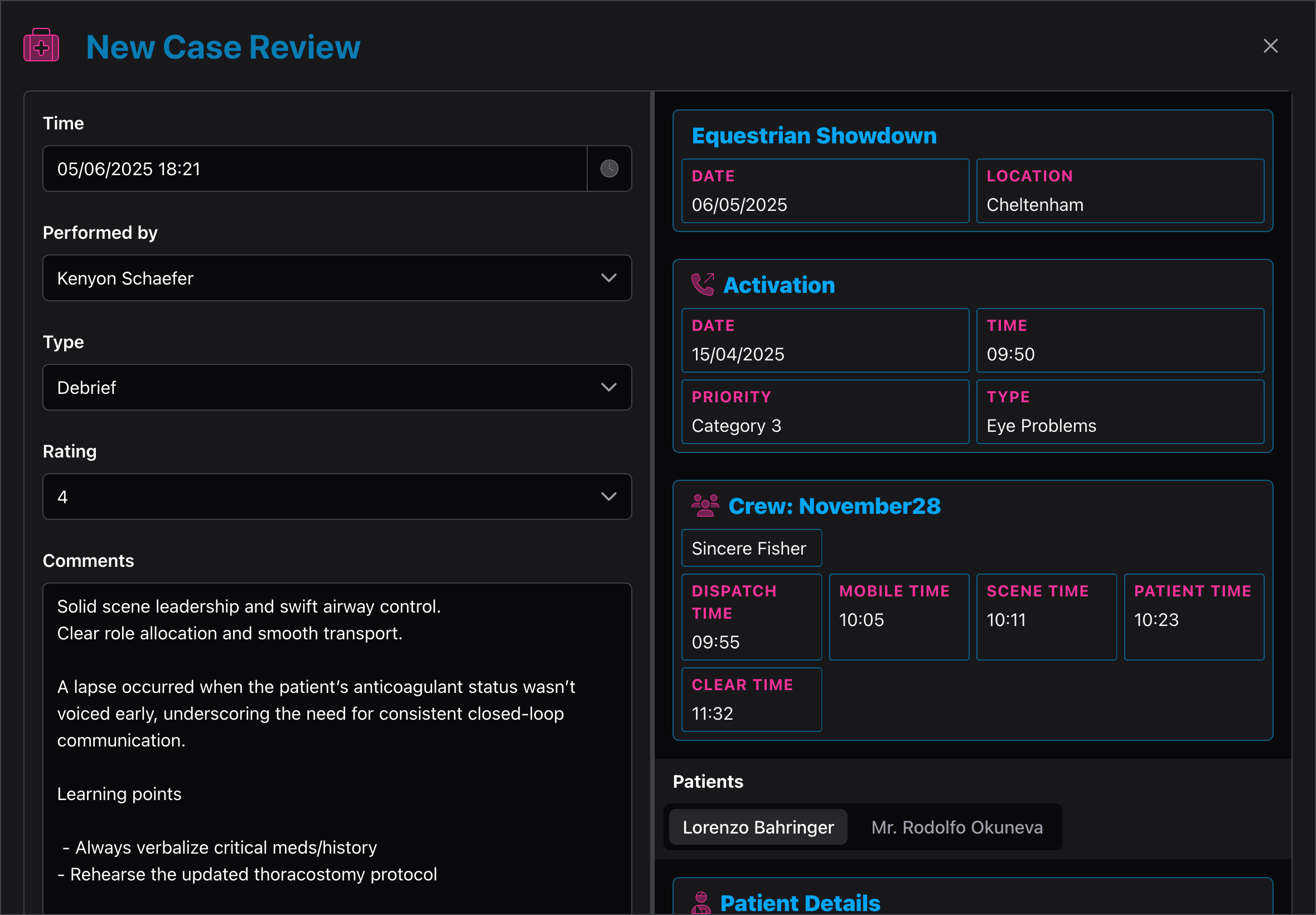Close the New Case Review dialog
The height and width of the screenshot is (915, 1316).
click(x=1271, y=46)
